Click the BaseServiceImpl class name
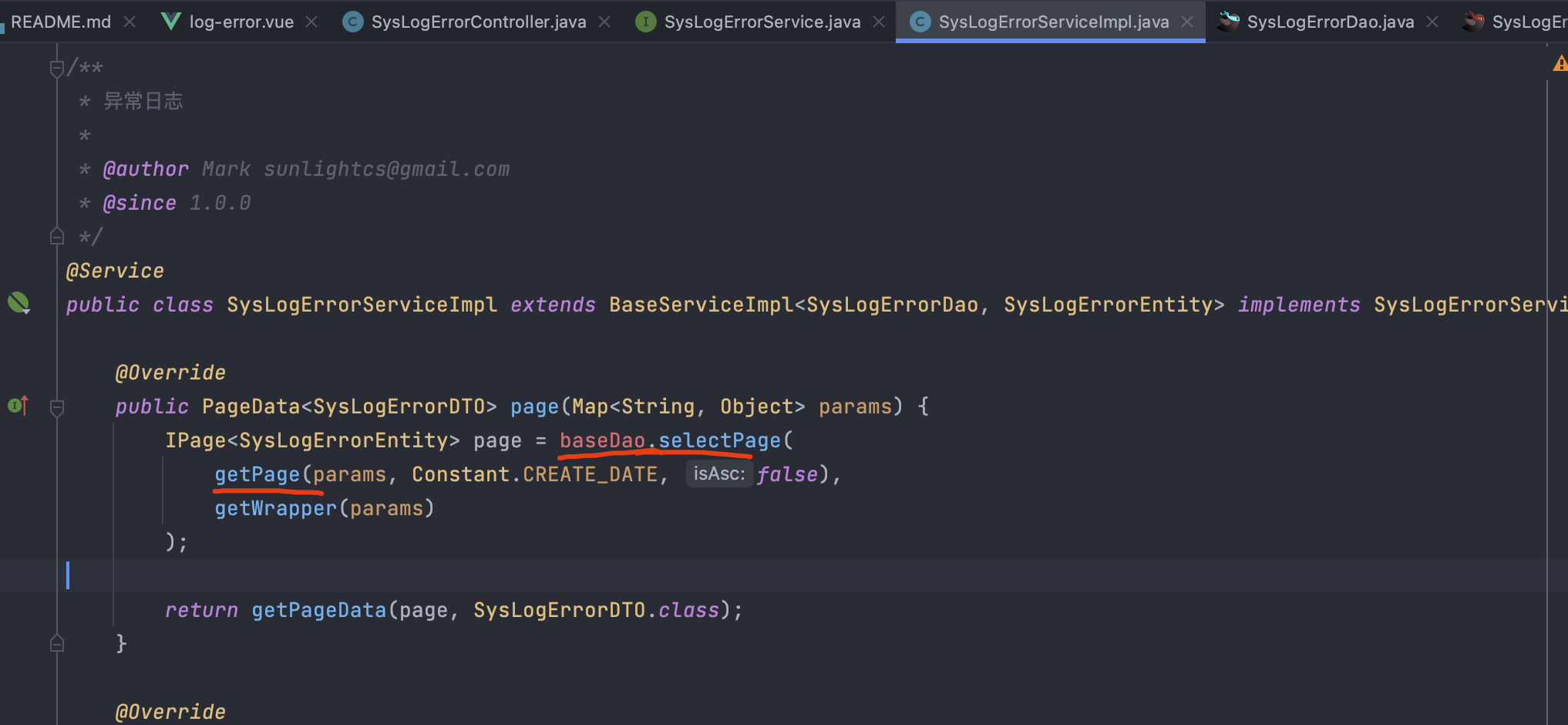This screenshot has height=725, width=1568. pos(701,305)
